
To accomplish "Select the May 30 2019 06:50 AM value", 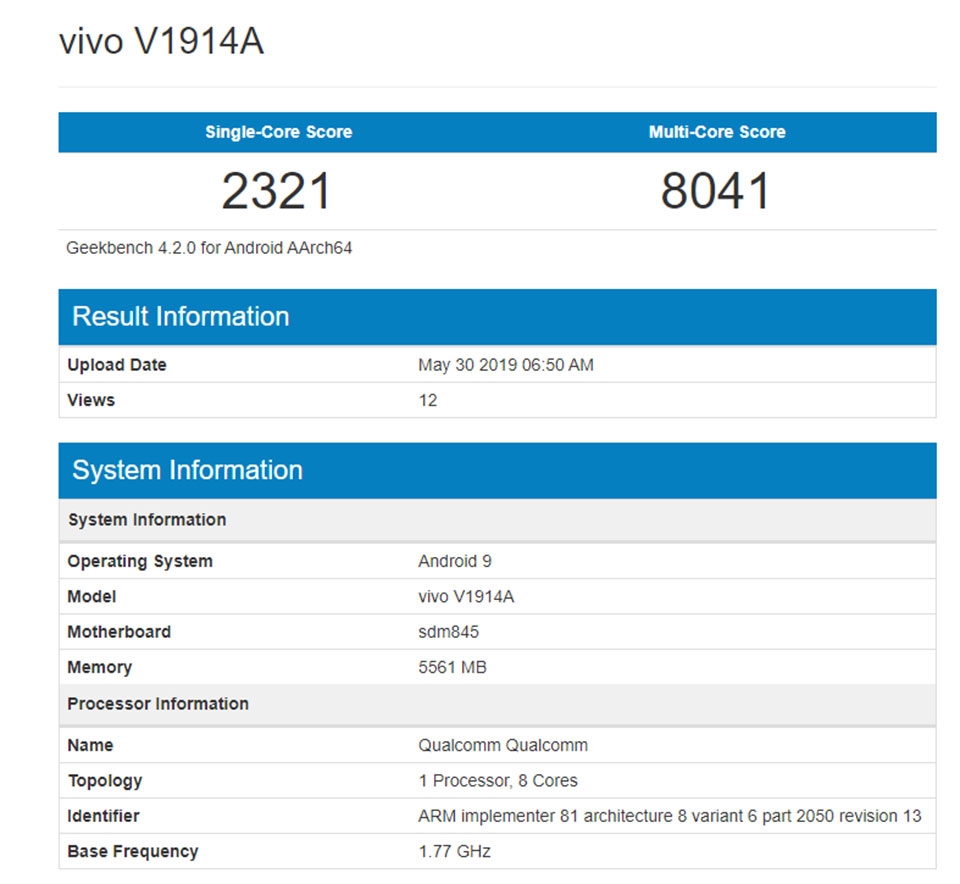I will click(x=506, y=365).
